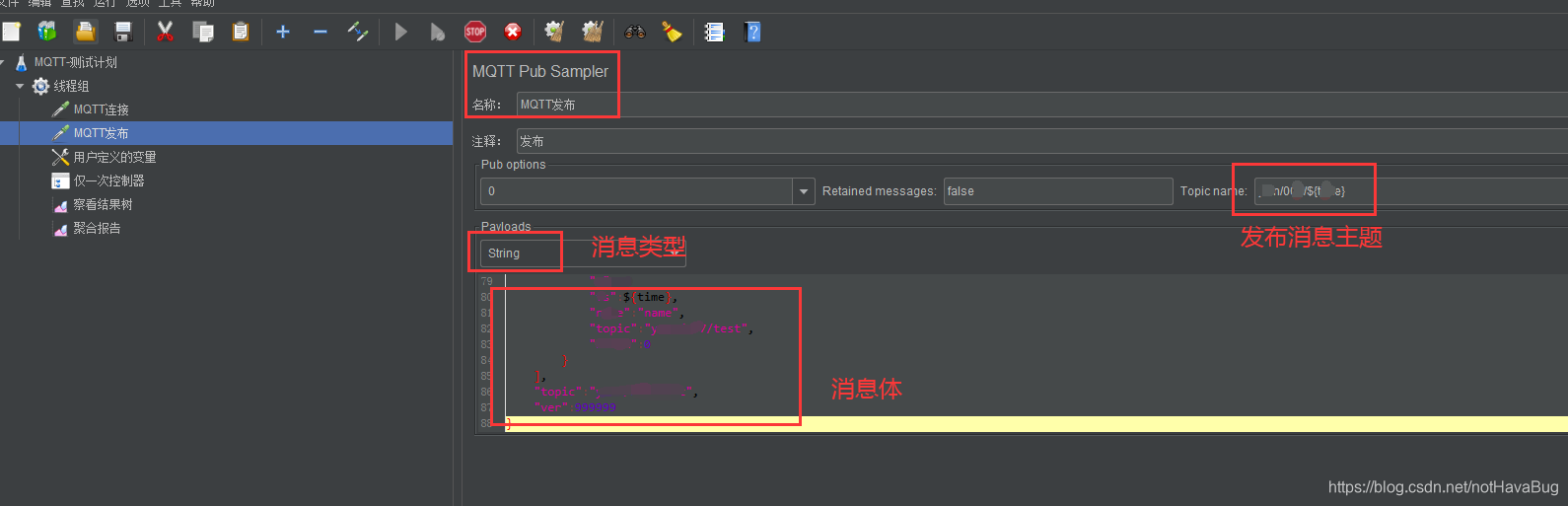Click the highlighted last line 88 of payload

click(1035, 424)
